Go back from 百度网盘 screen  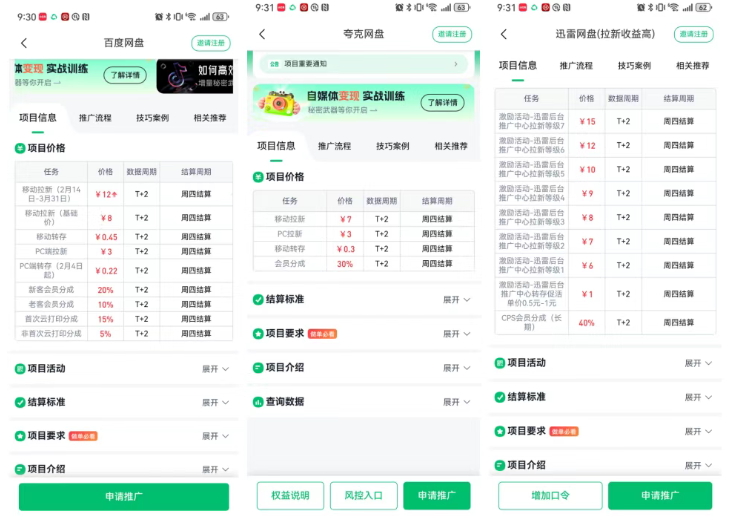point(24,43)
